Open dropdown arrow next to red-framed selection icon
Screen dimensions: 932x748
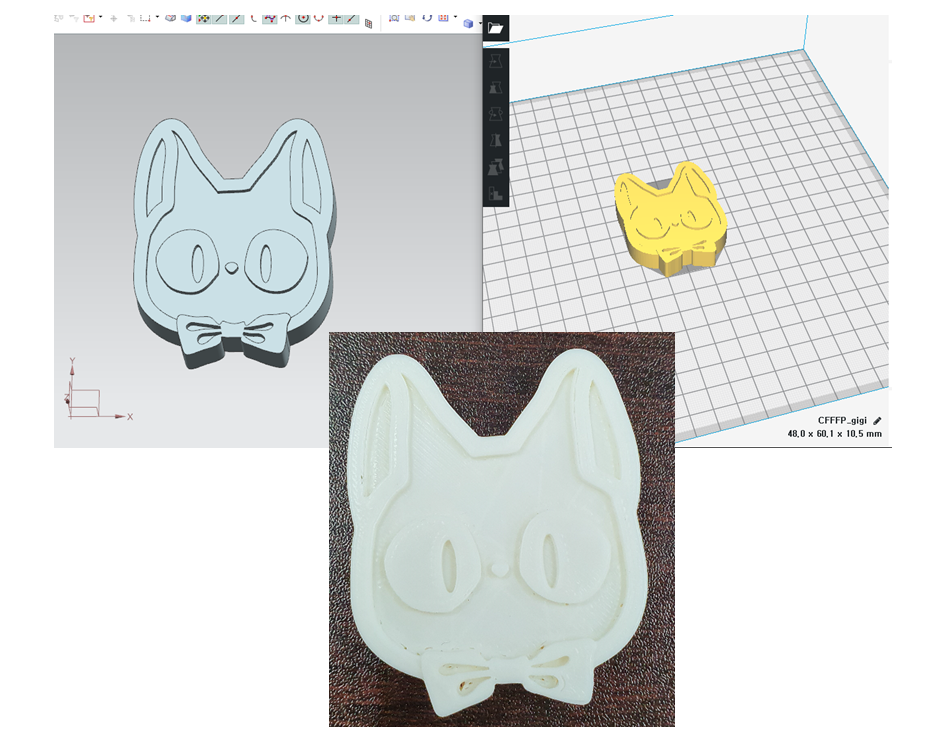click(x=100, y=17)
